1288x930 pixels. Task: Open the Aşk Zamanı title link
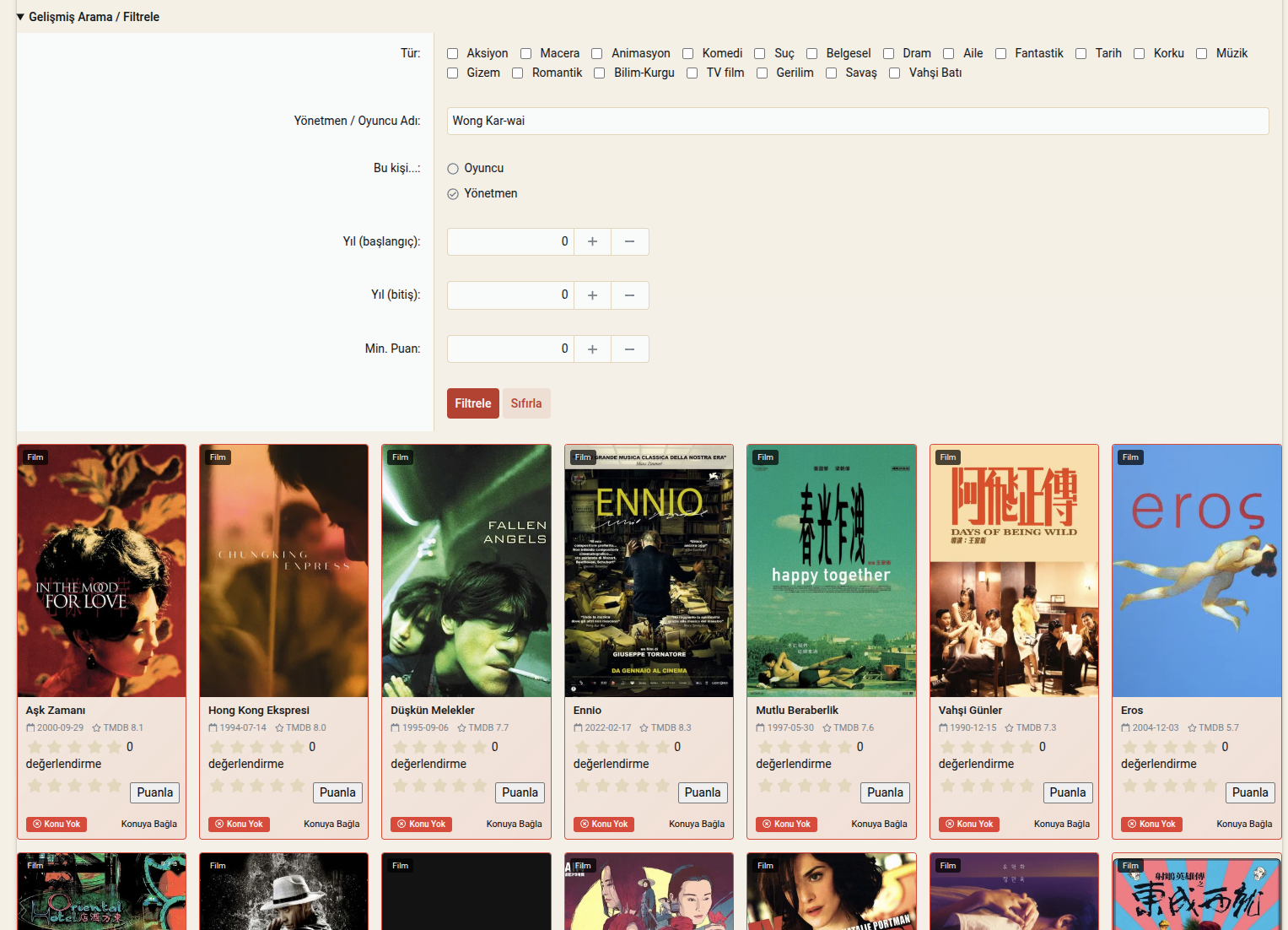56,711
